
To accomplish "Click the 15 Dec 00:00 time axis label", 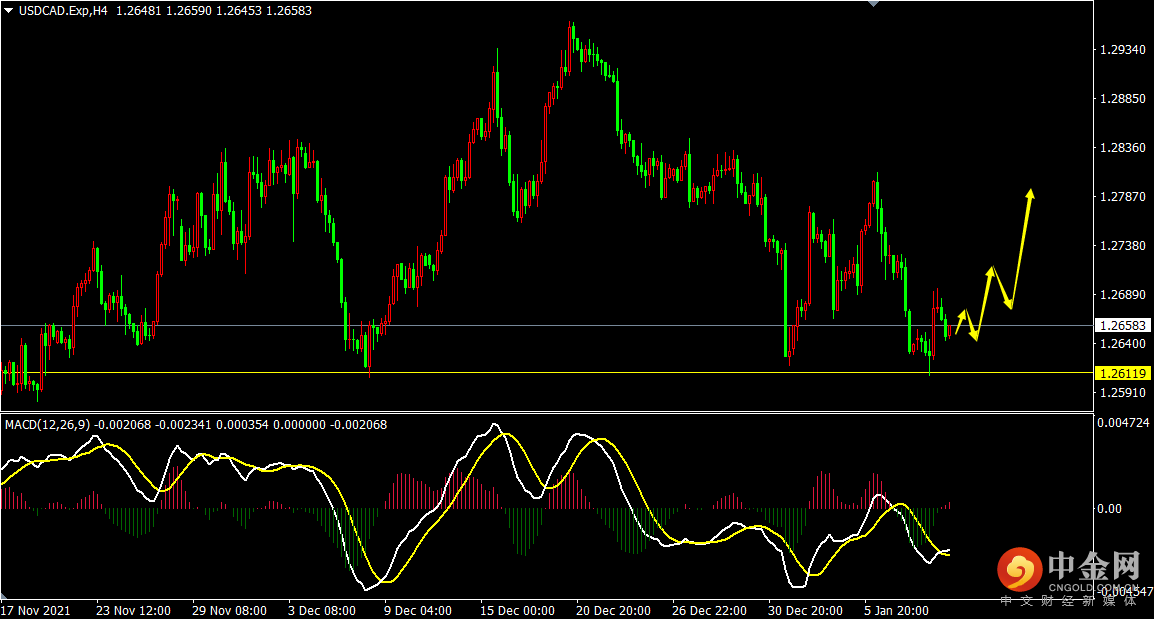I will 517,610.
